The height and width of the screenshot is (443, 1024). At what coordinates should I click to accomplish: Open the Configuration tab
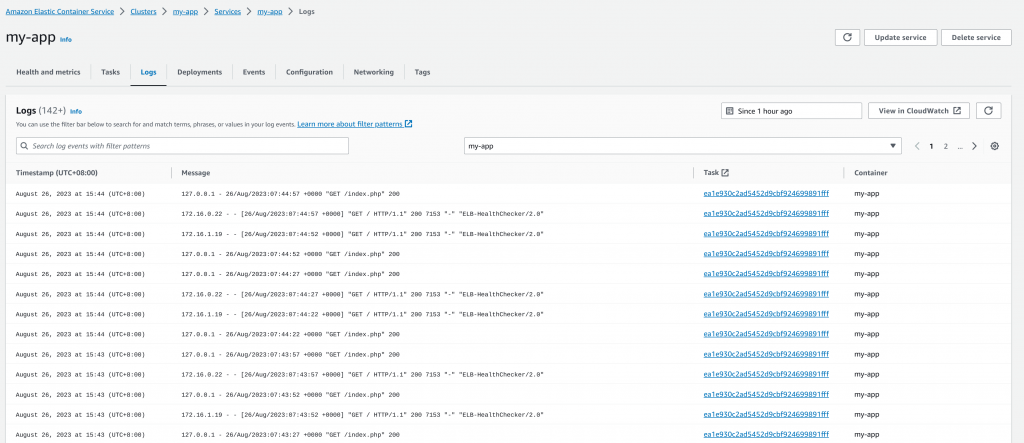pos(310,73)
